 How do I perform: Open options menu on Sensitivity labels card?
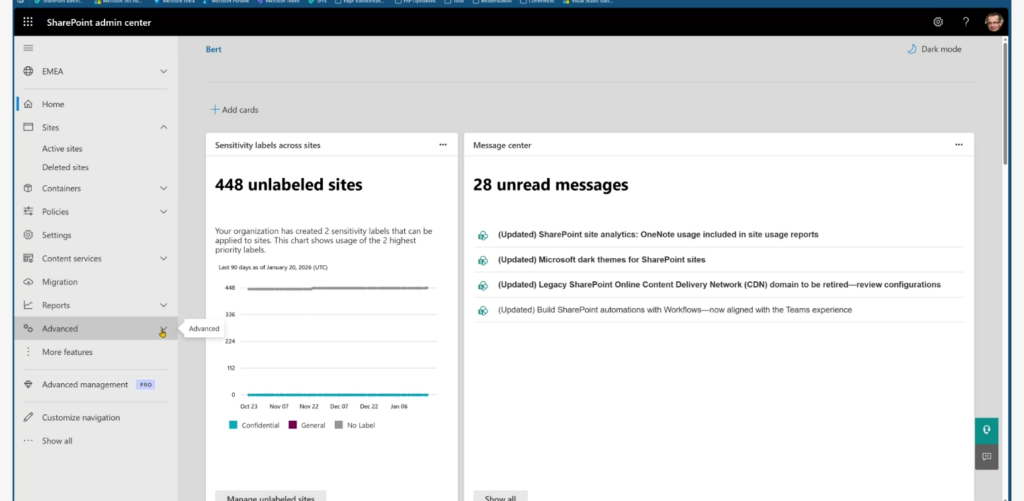pyautogui.click(x=442, y=145)
